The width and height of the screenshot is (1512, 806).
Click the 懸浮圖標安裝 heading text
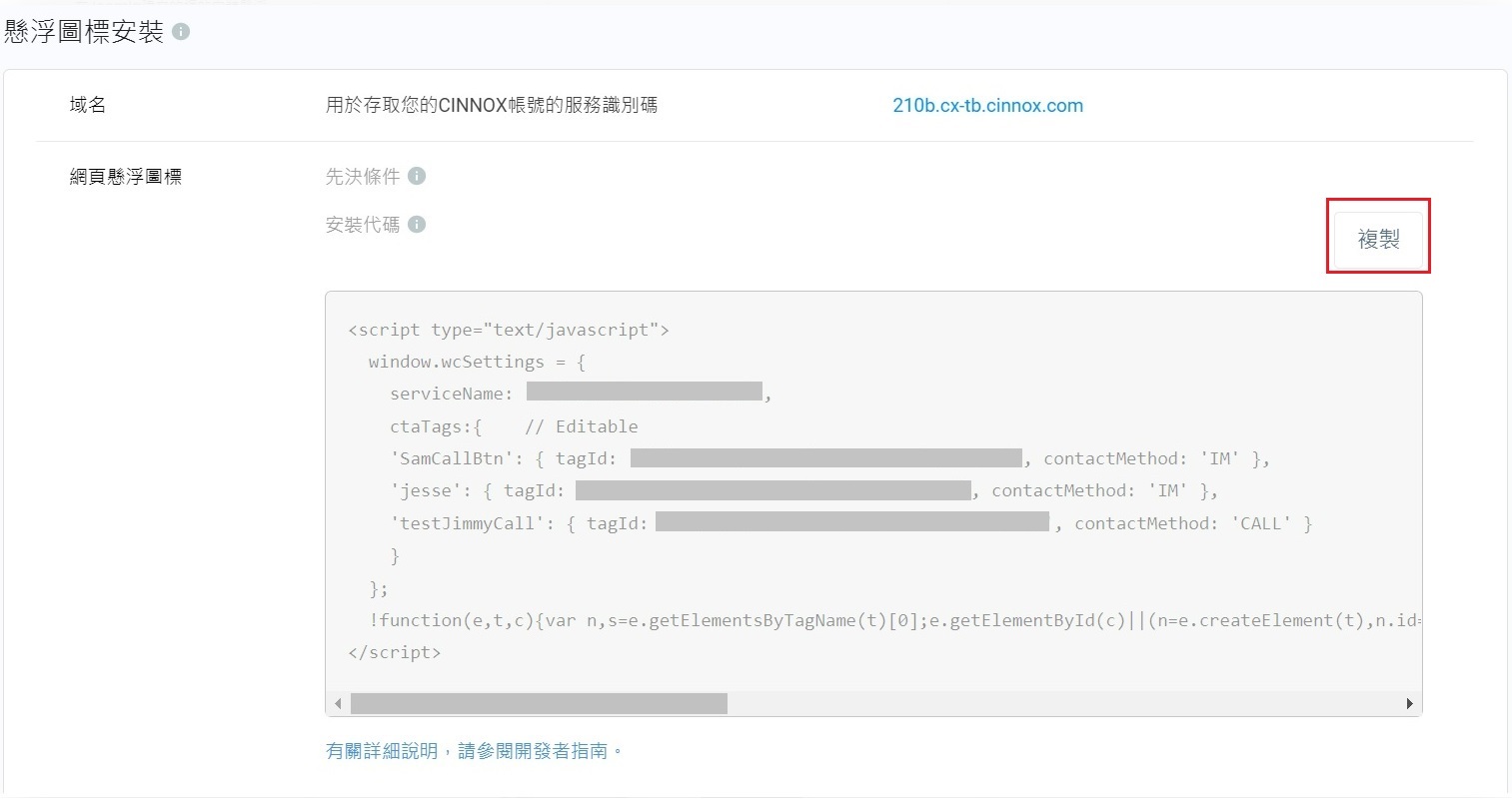84,32
